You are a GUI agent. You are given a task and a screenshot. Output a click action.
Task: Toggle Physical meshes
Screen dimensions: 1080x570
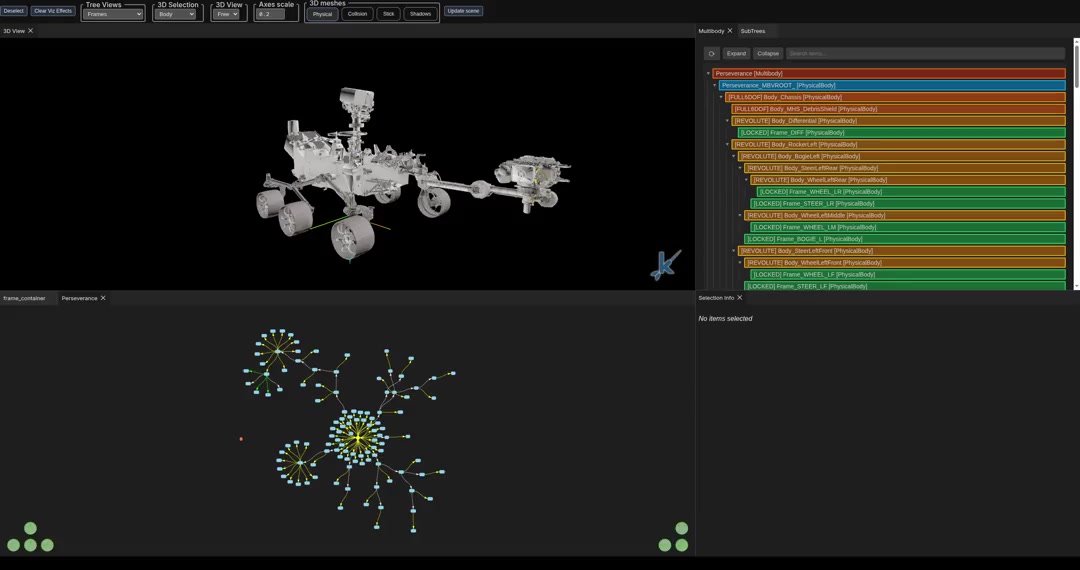tap(322, 14)
